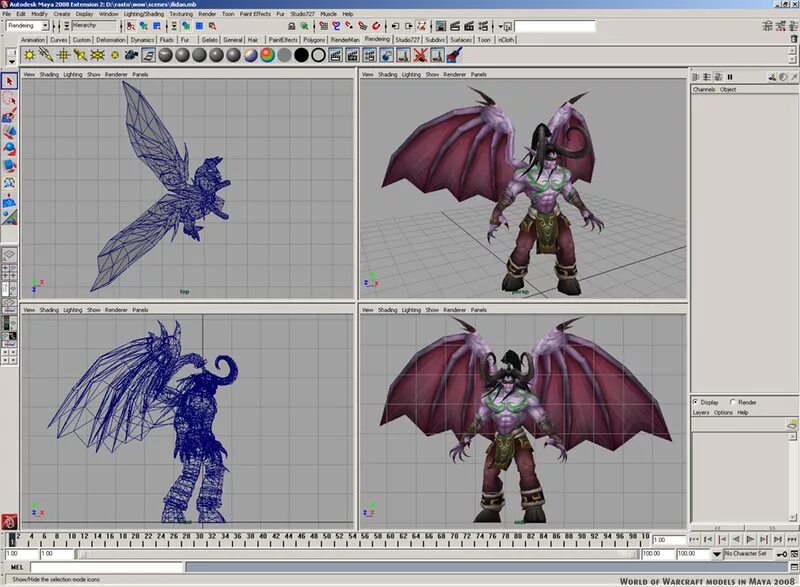Viewport: 800px width, 587px height.
Task: Toggle construction history on/off
Action: coord(421,26)
